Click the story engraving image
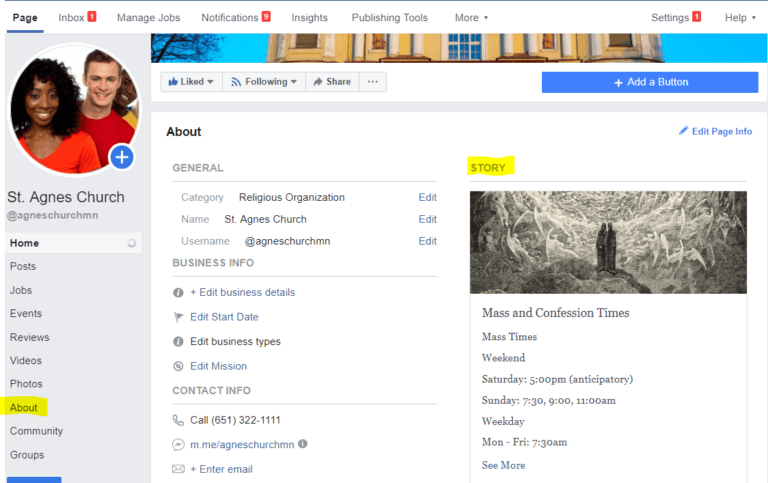768x483 pixels. pos(608,242)
